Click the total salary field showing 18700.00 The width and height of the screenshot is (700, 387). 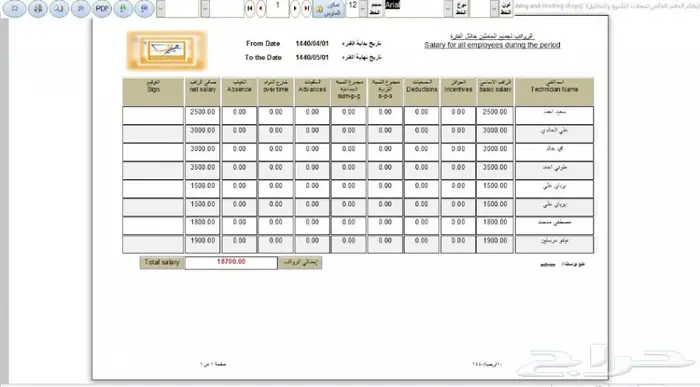(x=231, y=262)
